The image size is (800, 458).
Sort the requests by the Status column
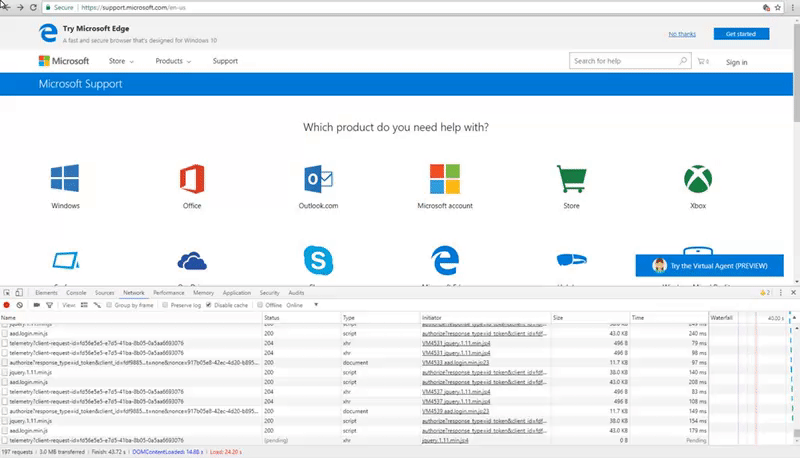click(x=302, y=318)
